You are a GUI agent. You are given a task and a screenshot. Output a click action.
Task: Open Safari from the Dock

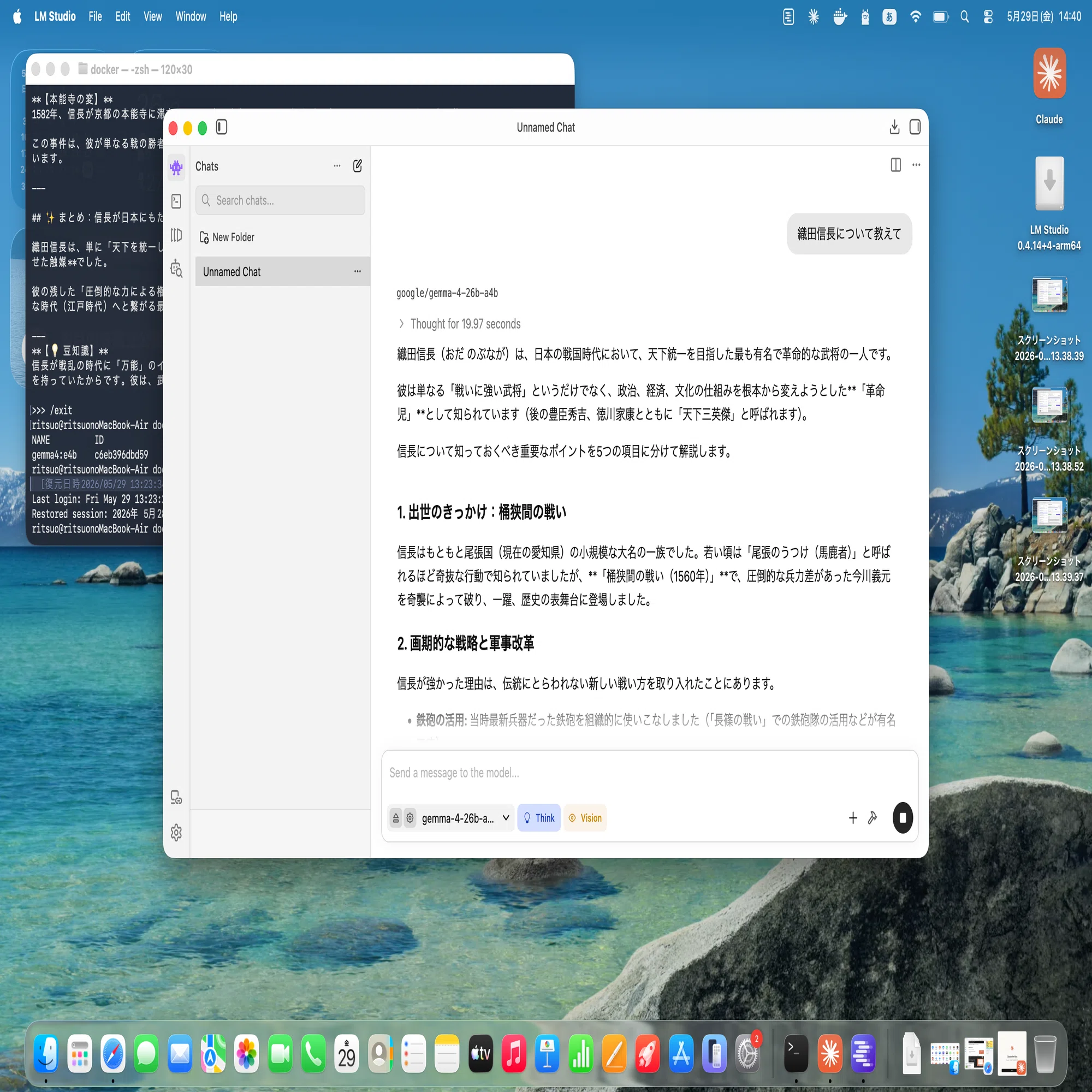[113, 1054]
